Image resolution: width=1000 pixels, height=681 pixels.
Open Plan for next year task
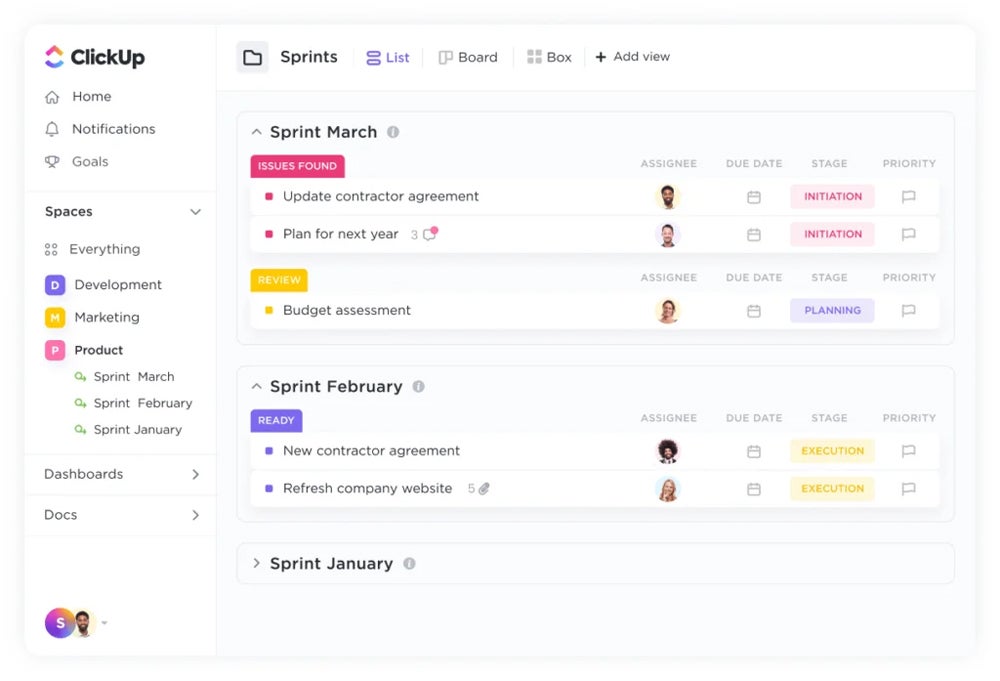pos(341,234)
